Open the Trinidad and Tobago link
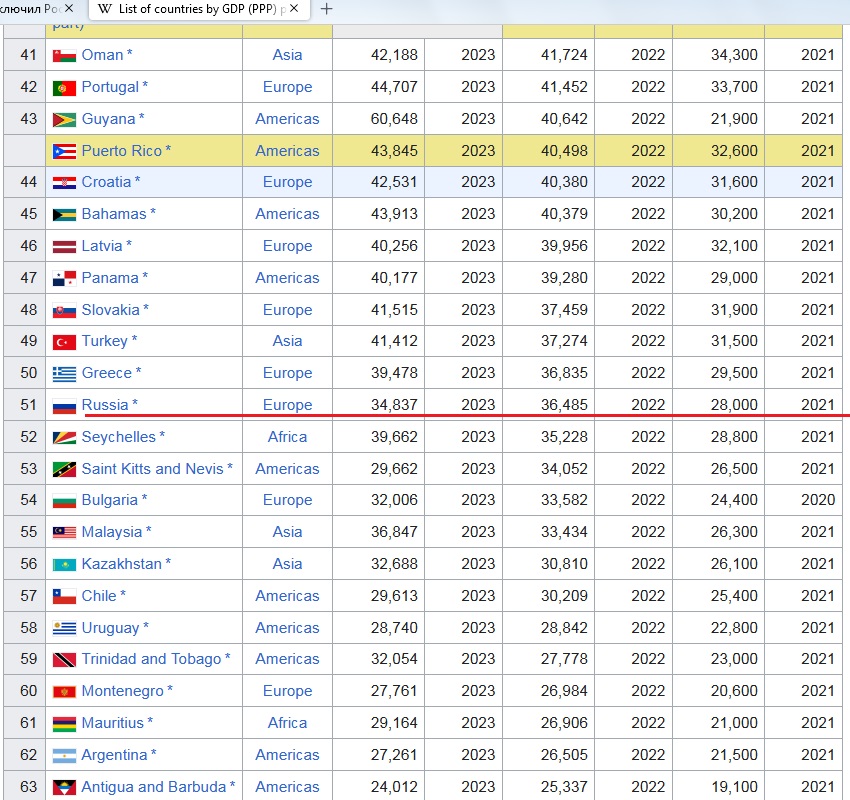This screenshot has width=850, height=800. (x=151, y=659)
